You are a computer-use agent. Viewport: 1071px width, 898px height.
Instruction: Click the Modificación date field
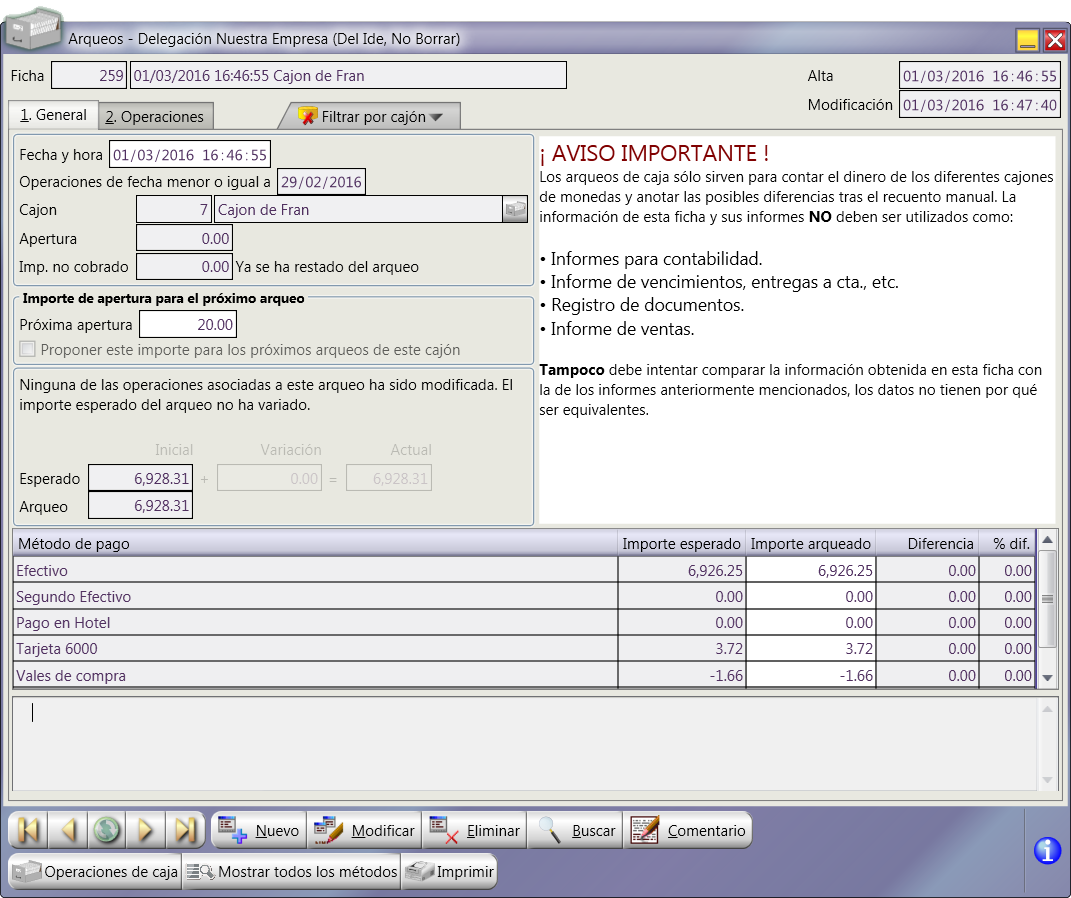979,104
